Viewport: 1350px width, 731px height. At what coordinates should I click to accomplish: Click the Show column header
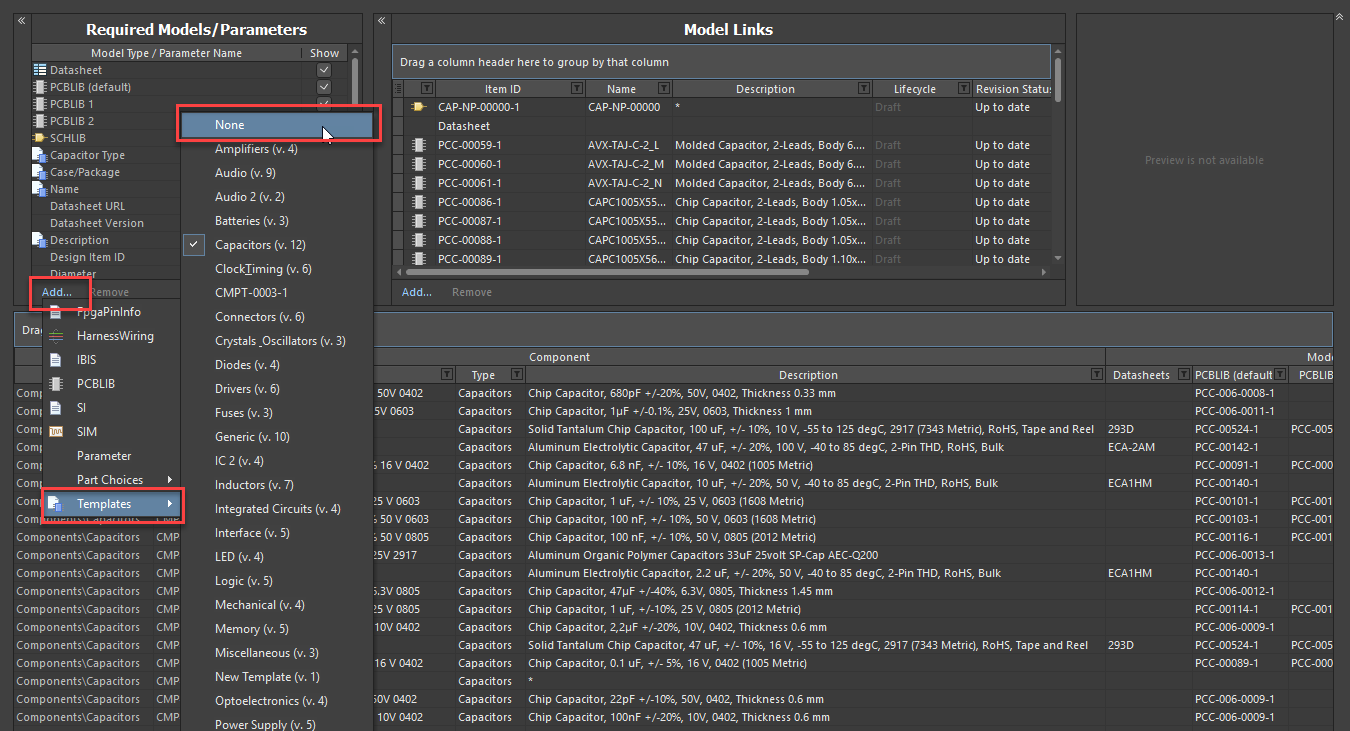[x=324, y=53]
